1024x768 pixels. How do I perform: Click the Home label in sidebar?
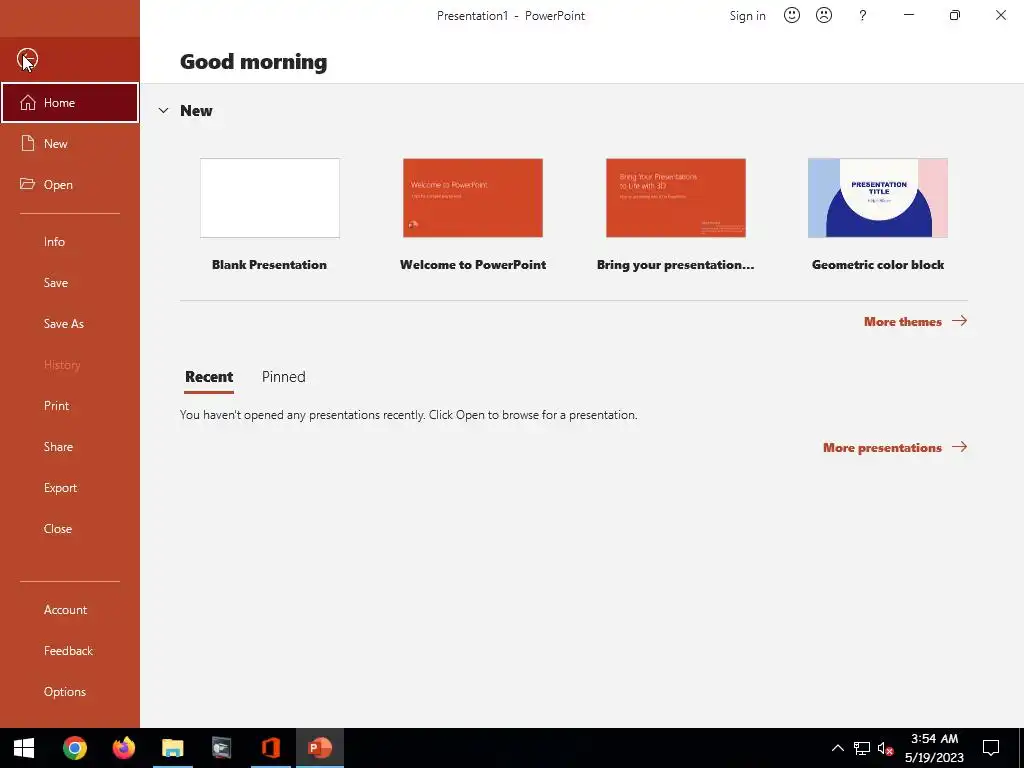[59, 103]
